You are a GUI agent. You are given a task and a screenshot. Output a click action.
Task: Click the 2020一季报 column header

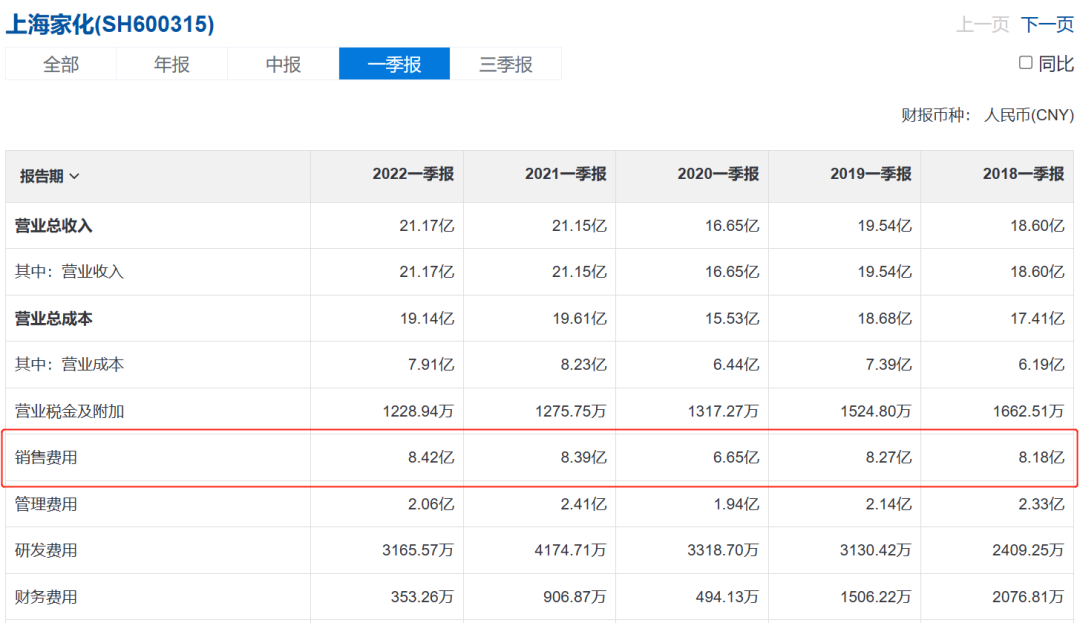pyautogui.click(x=718, y=174)
